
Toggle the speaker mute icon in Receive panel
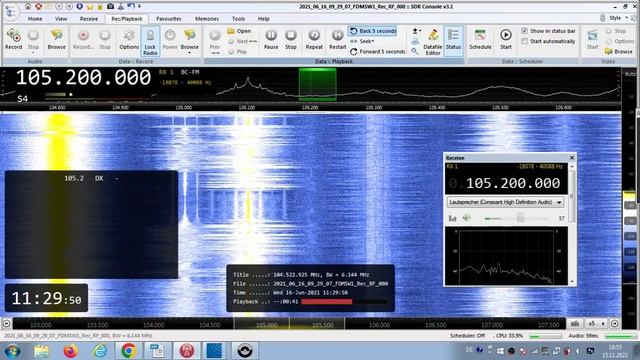pos(466,218)
